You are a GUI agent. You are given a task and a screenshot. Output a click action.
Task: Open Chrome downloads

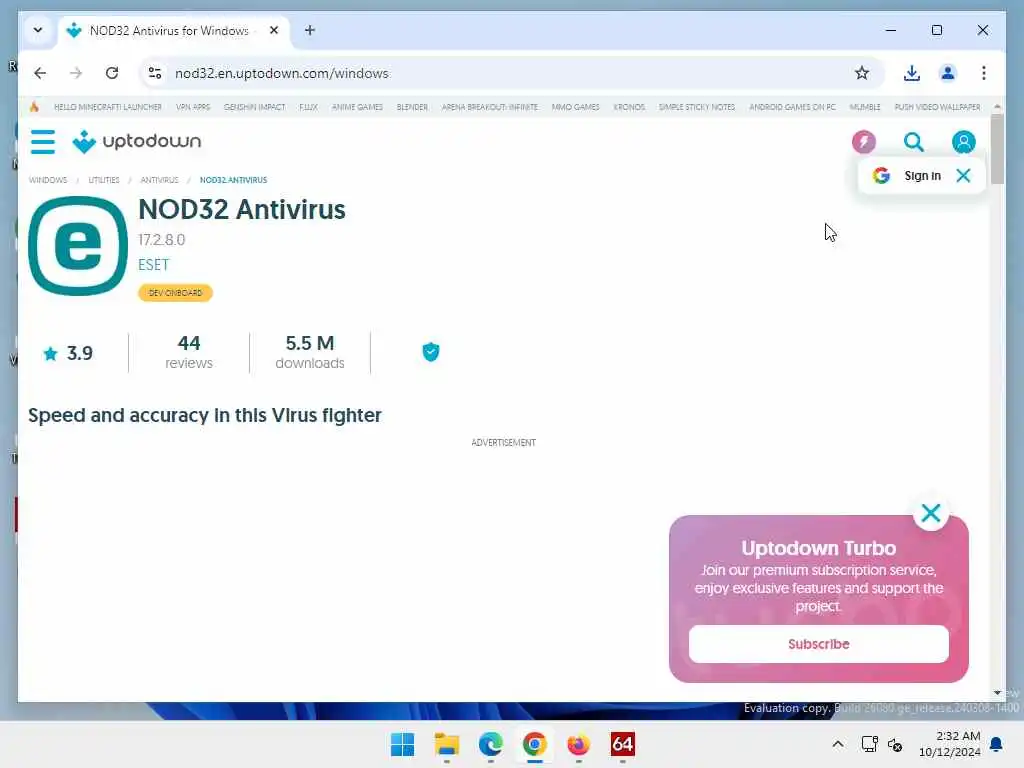(x=912, y=73)
